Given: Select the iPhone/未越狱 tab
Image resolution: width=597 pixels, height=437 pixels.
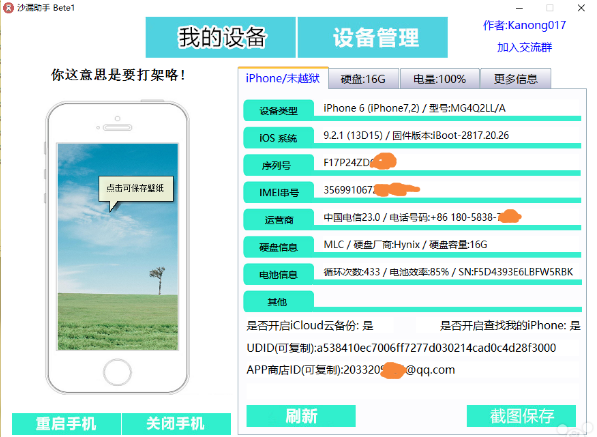Looking at the screenshot, I should point(283,78).
